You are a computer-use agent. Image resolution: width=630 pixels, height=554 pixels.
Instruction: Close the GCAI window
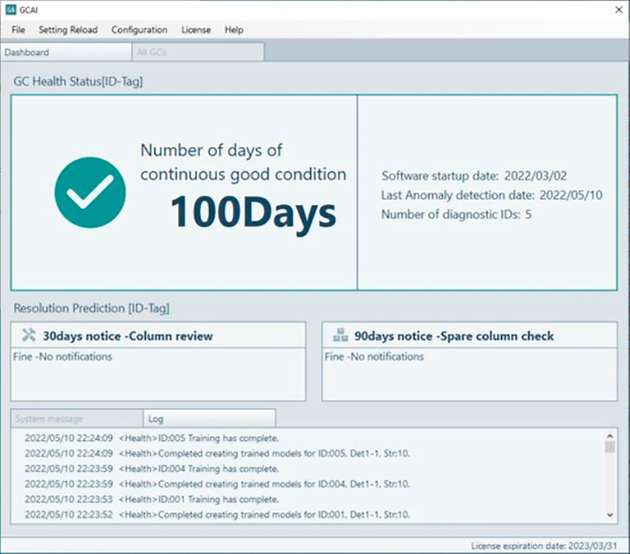(612, 9)
